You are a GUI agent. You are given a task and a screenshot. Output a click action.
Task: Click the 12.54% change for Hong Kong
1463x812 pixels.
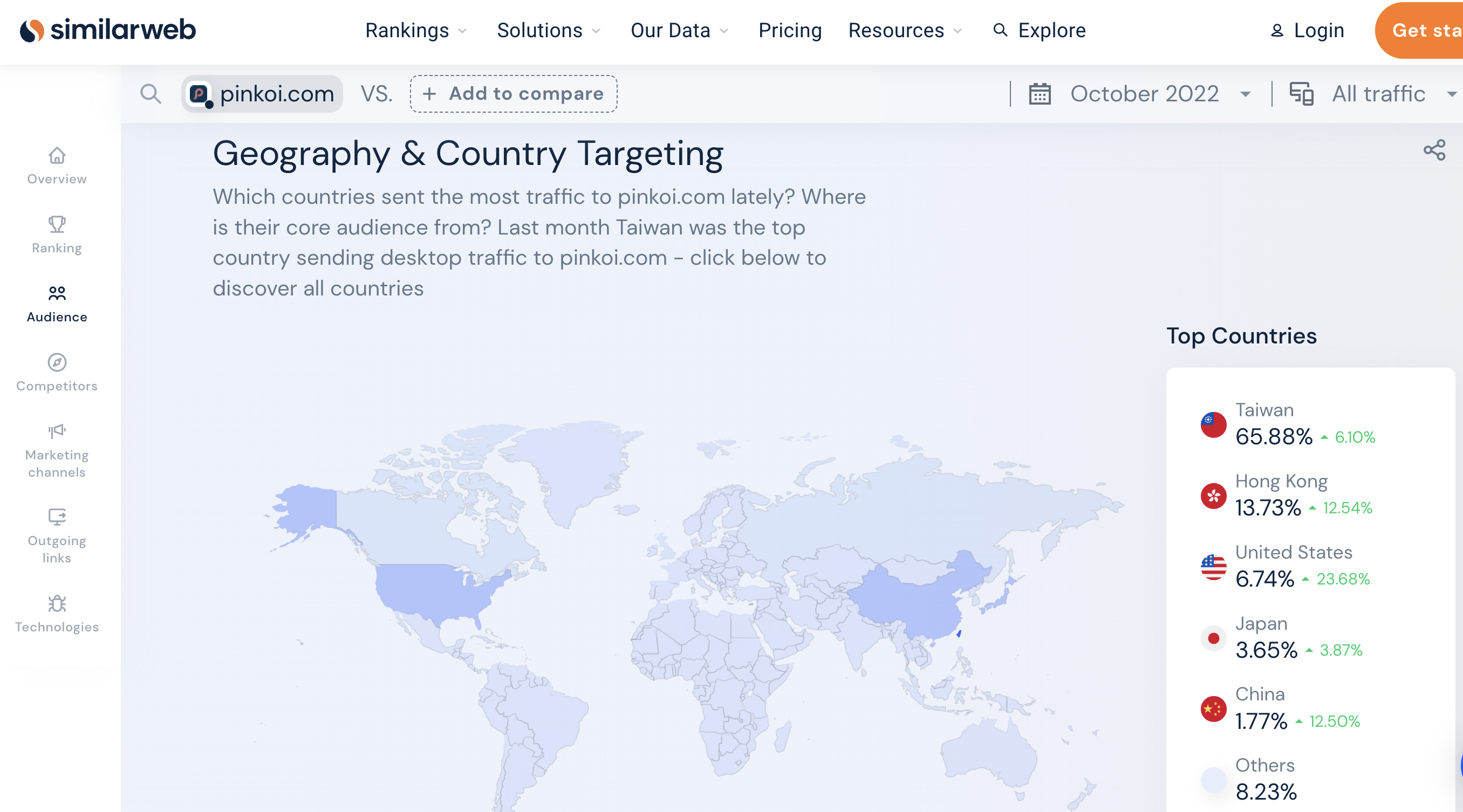(x=1347, y=508)
